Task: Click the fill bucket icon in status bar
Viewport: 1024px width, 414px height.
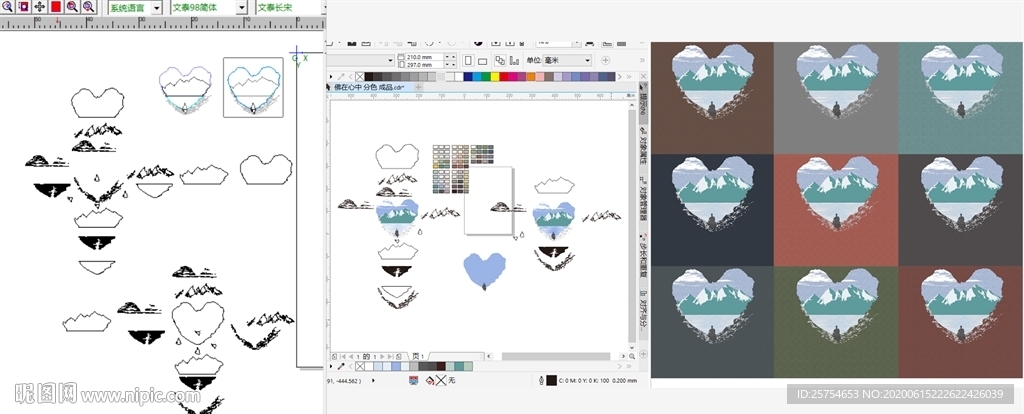Action: pyautogui.click(x=430, y=381)
